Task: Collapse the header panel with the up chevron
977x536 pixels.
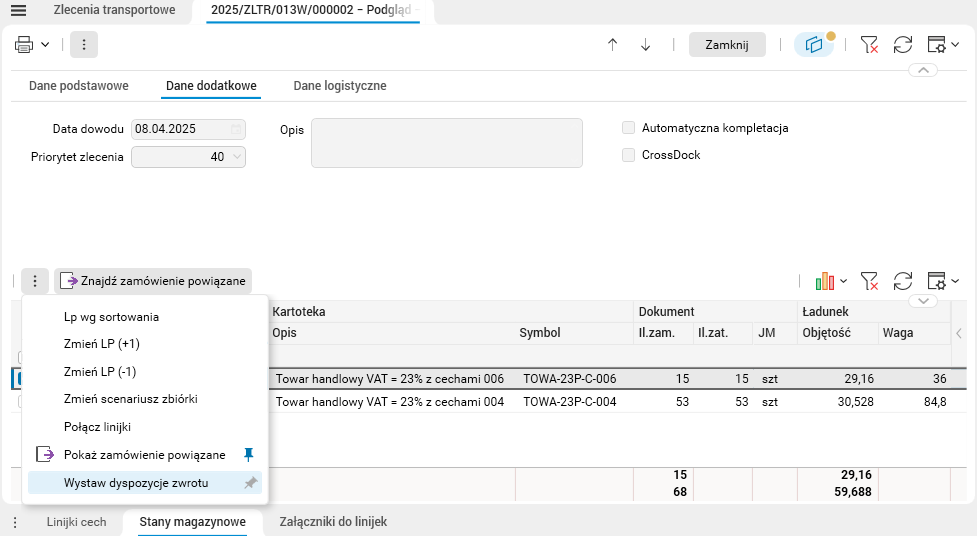Action: pos(923,70)
